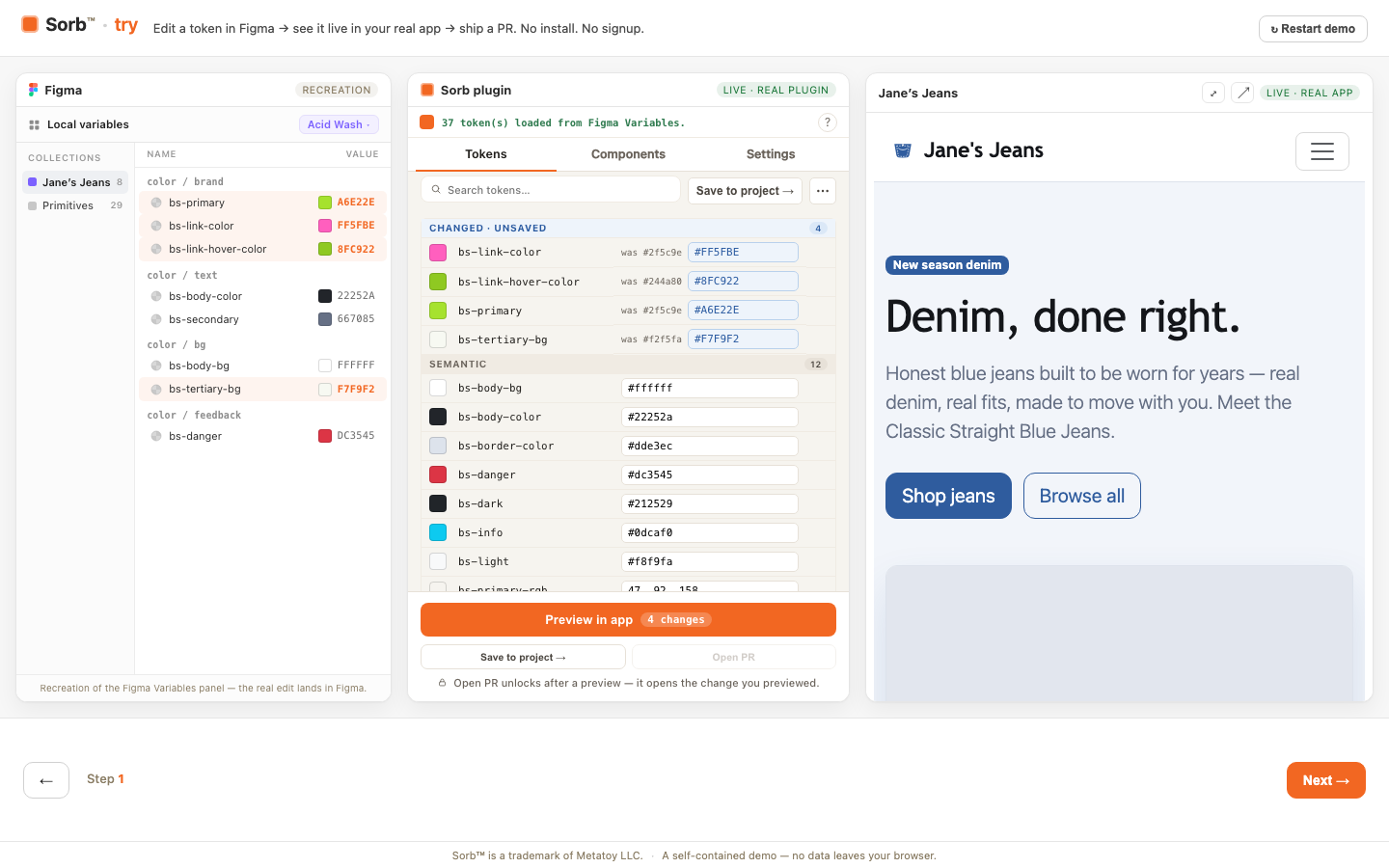Click the 4 changes badge on Preview button
1389x868 pixels.
676,620
